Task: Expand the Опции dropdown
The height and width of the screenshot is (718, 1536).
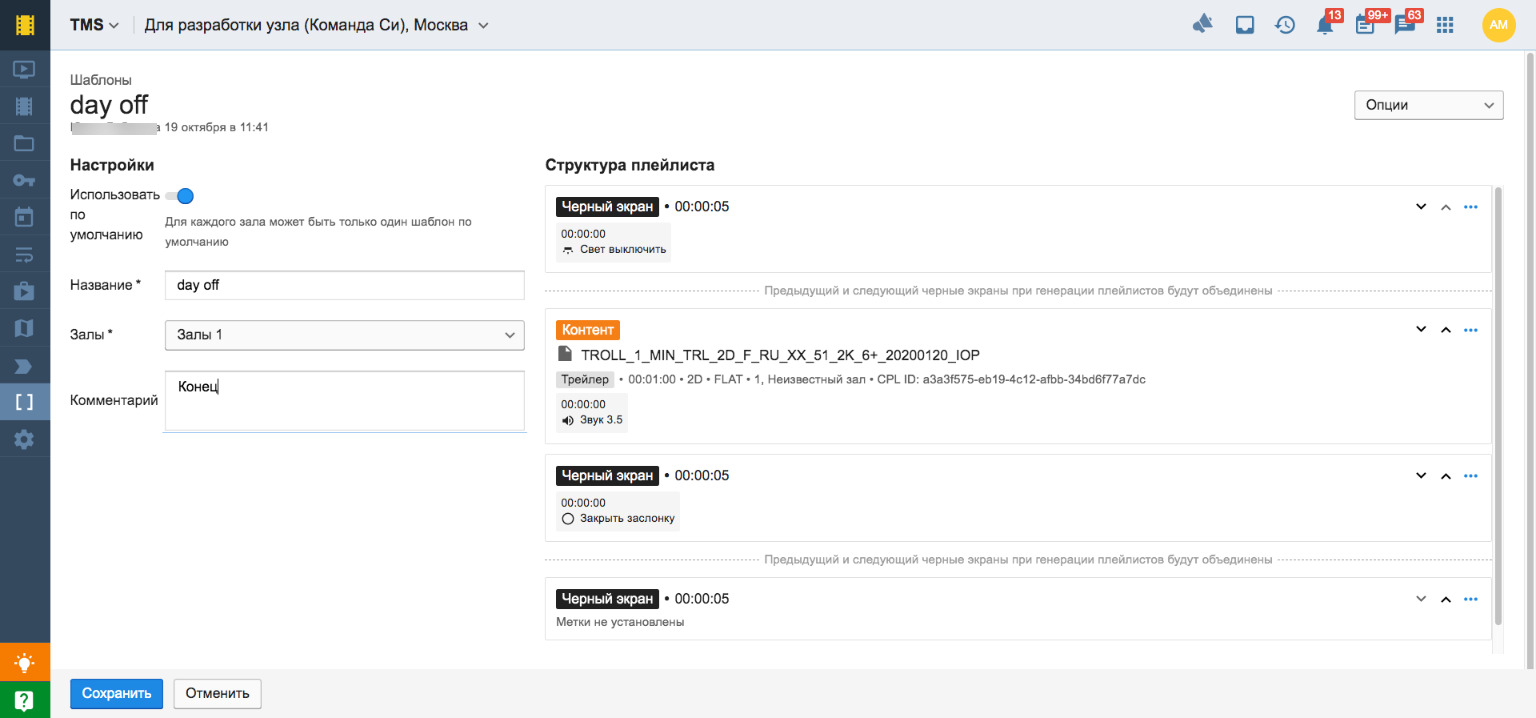Action: click(x=1427, y=105)
